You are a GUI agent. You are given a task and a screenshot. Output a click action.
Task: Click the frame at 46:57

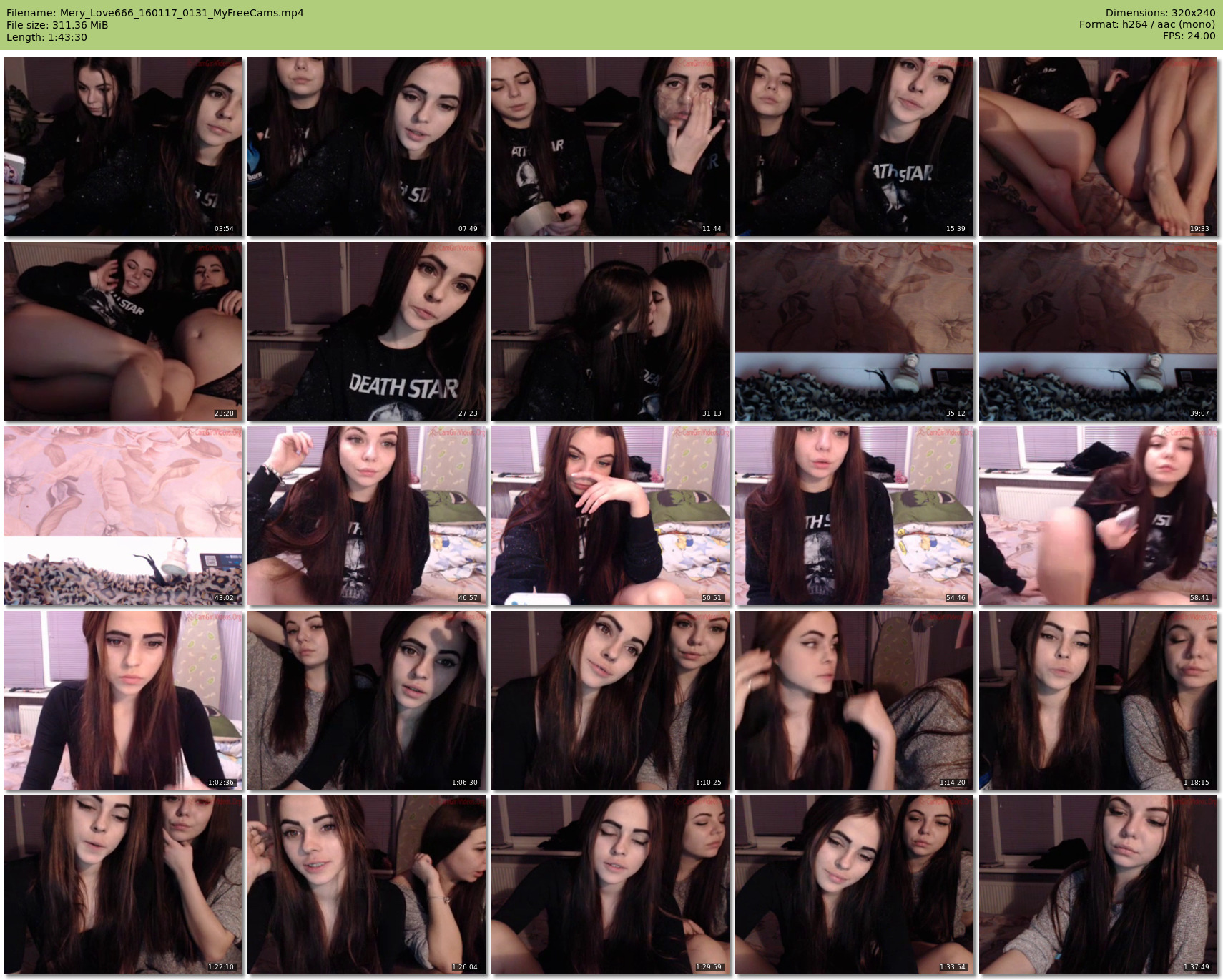(367, 516)
